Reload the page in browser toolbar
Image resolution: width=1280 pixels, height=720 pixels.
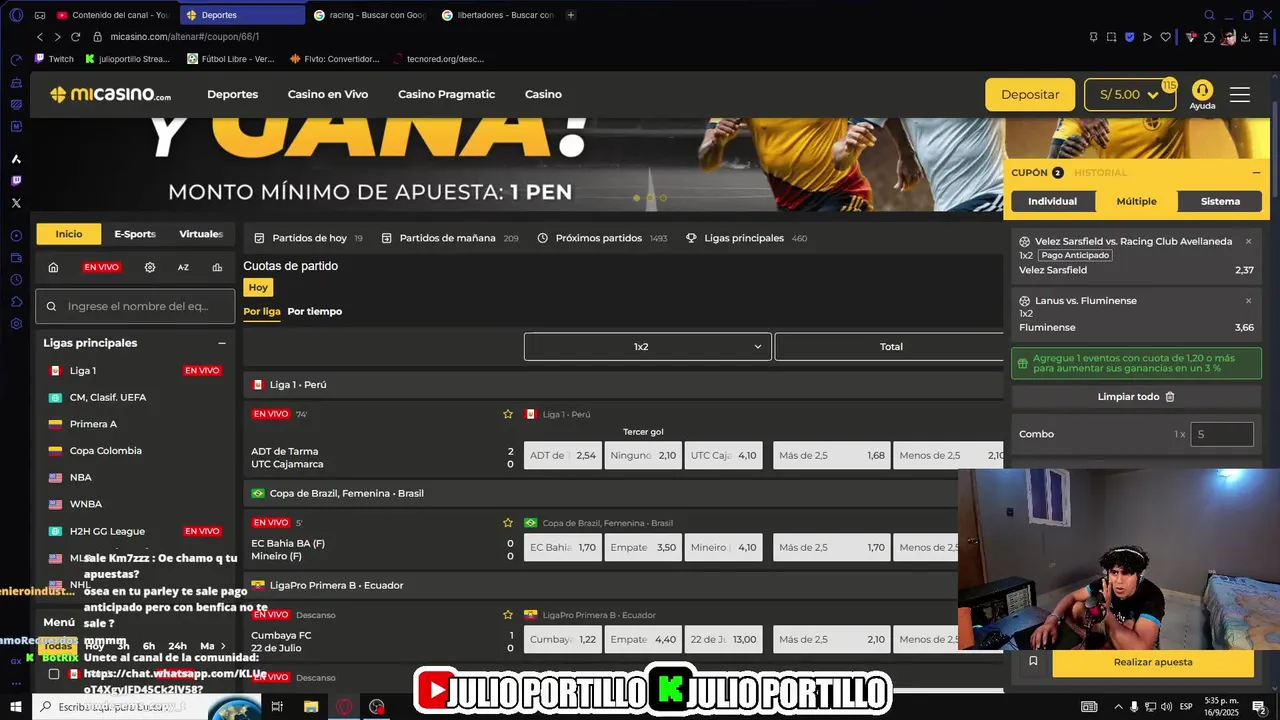point(75,37)
